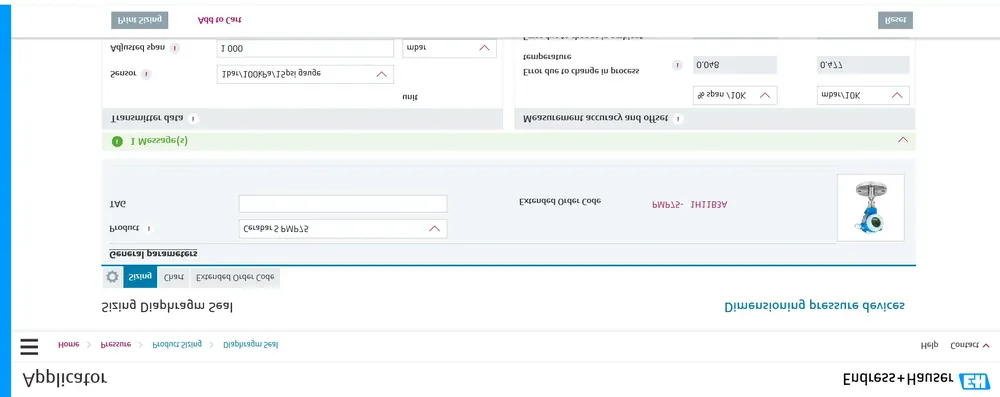Open the hamburger navigation menu
Image resolution: width=1000 pixels, height=397 pixels.
(x=29, y=346)
